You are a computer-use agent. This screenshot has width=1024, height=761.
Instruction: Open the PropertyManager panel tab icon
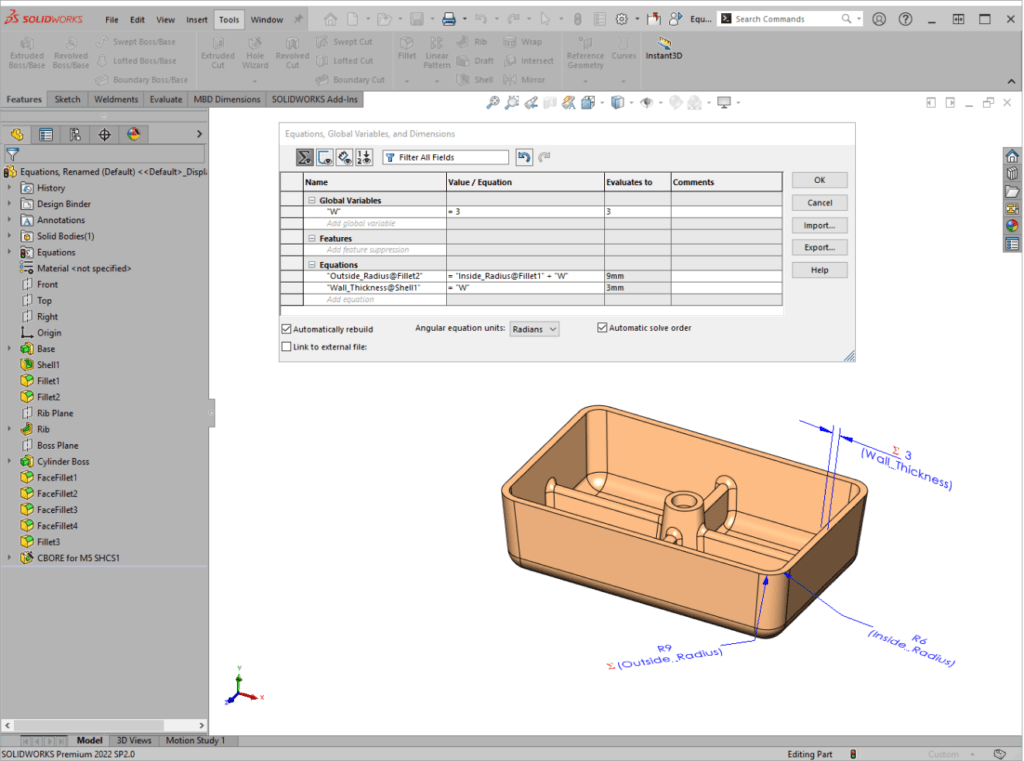pyautogui.click(x=46, y=135)
